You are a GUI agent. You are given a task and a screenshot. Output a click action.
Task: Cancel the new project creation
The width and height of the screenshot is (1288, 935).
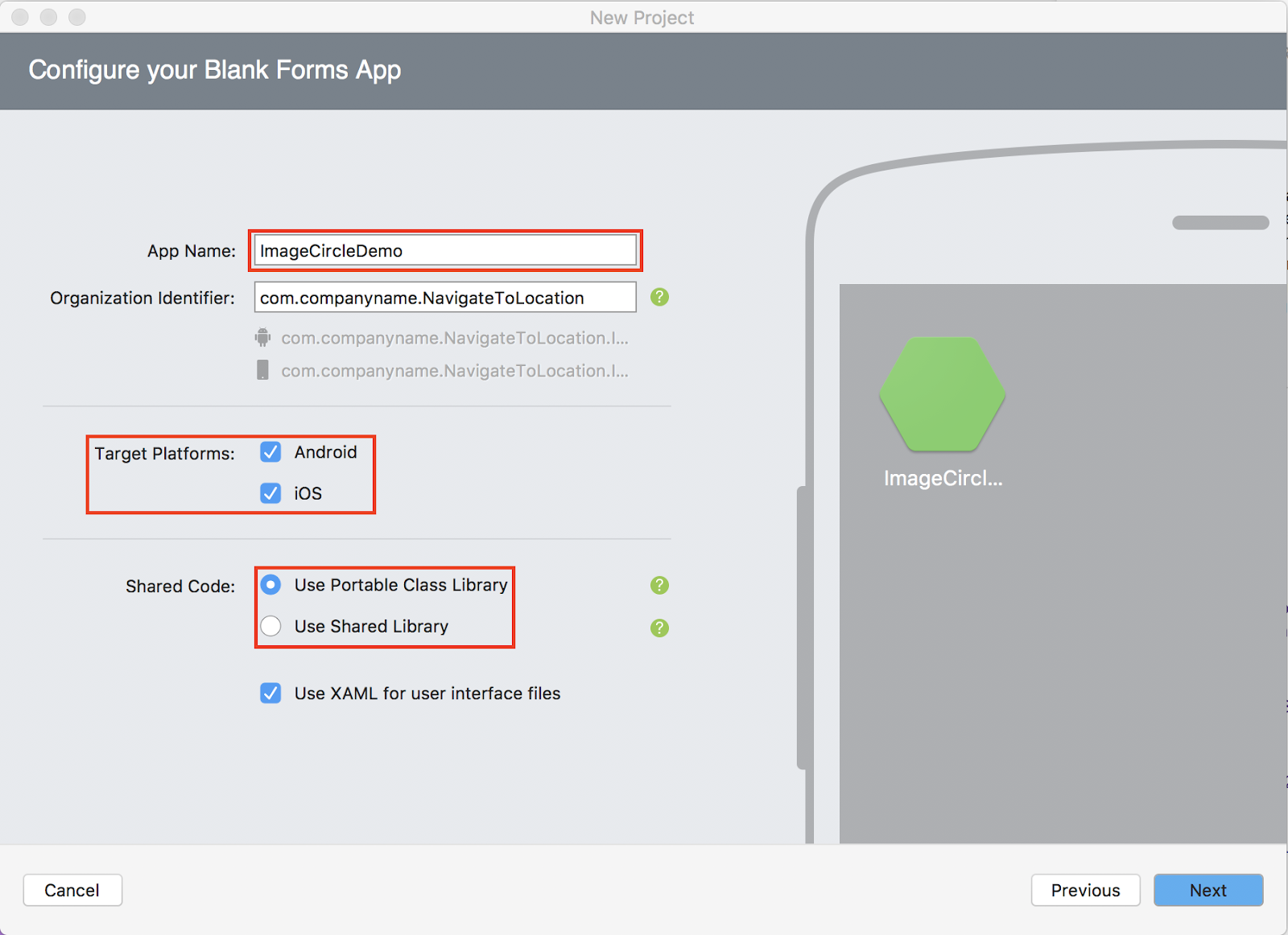(72, 890)
